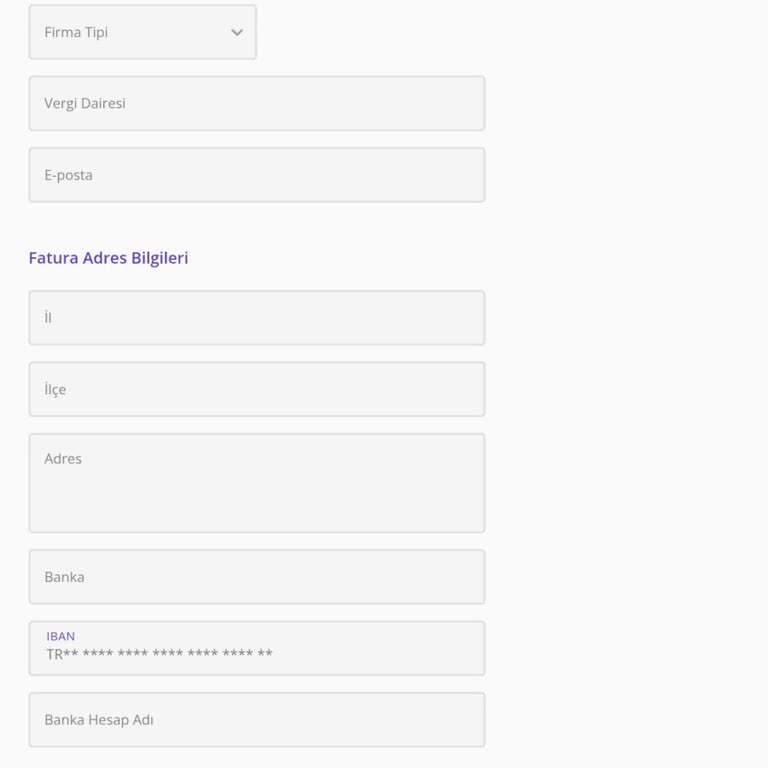Click the Fatura Adres Bilgileri heading
The height and width of the screenshot is (768, 768).
(108, 258)
